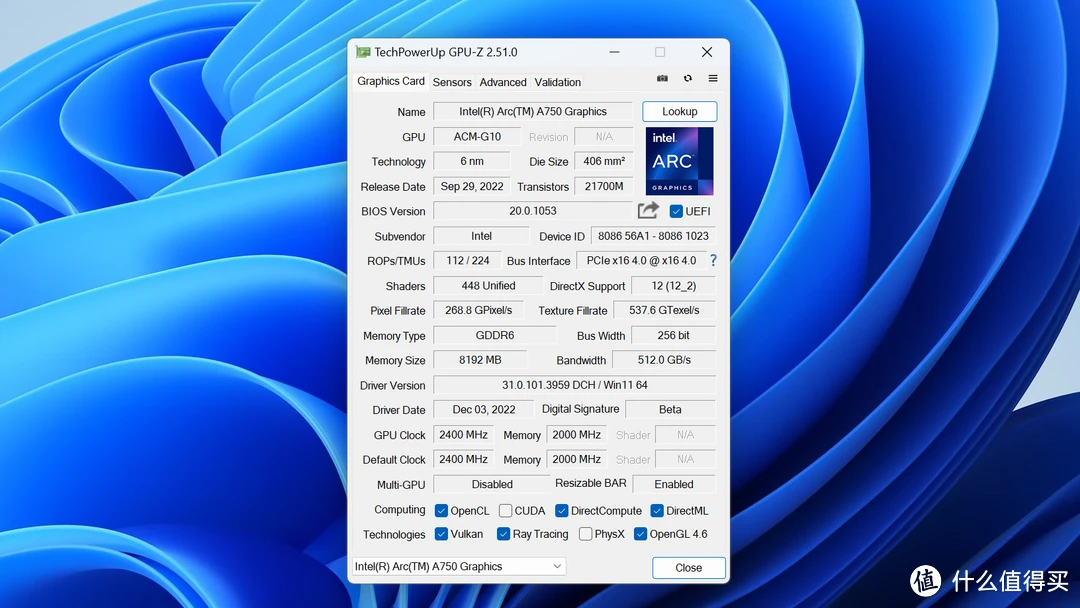Click the Resizable BAR value Enabled
Screen dimensions: 1080x608
click(x=674, y=484)
